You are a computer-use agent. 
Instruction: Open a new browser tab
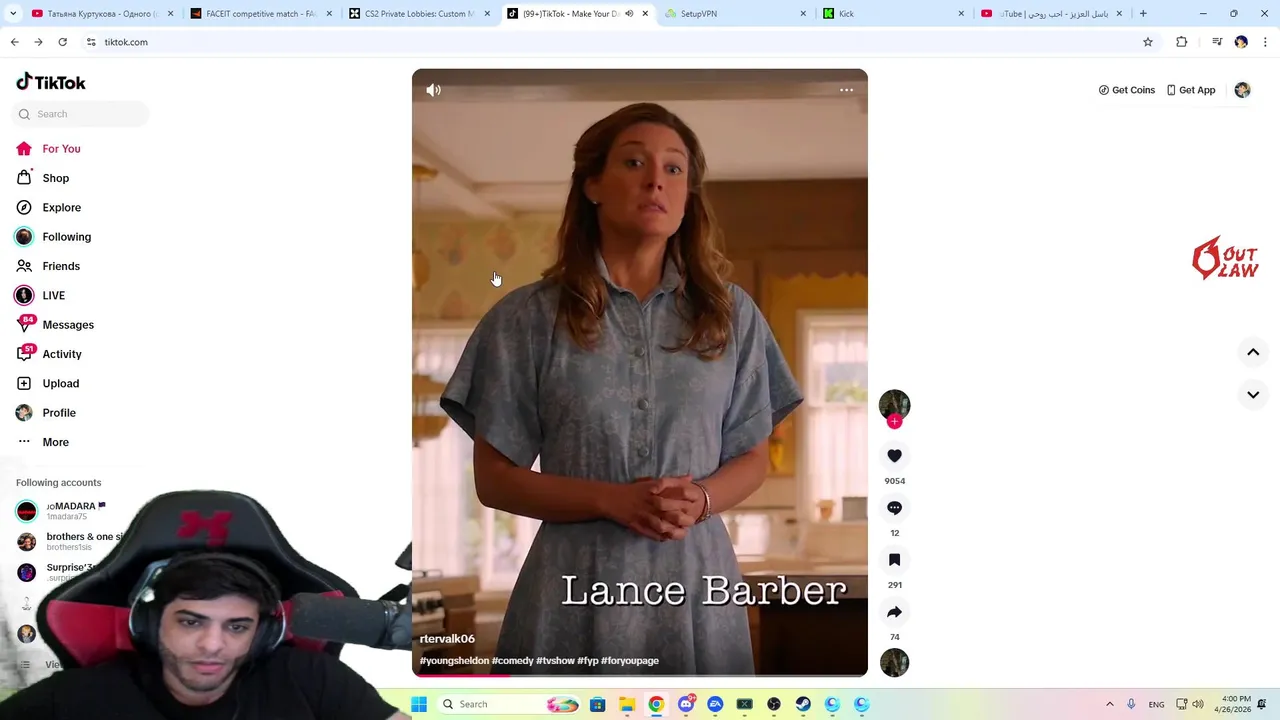click(1143, 14)
